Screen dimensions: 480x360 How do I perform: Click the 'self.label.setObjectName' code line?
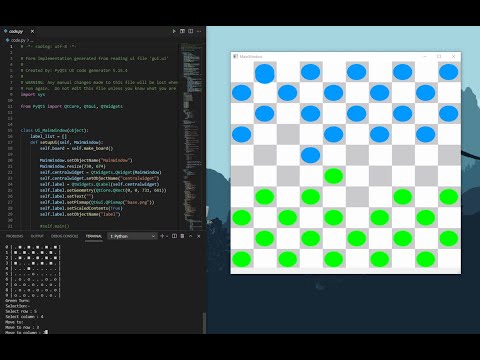[80, 214]
